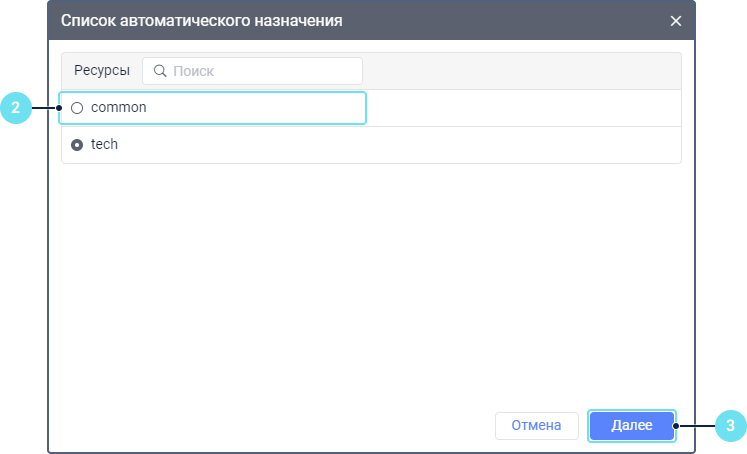
Task: Click the Далее button
Action: coord(632,425)
